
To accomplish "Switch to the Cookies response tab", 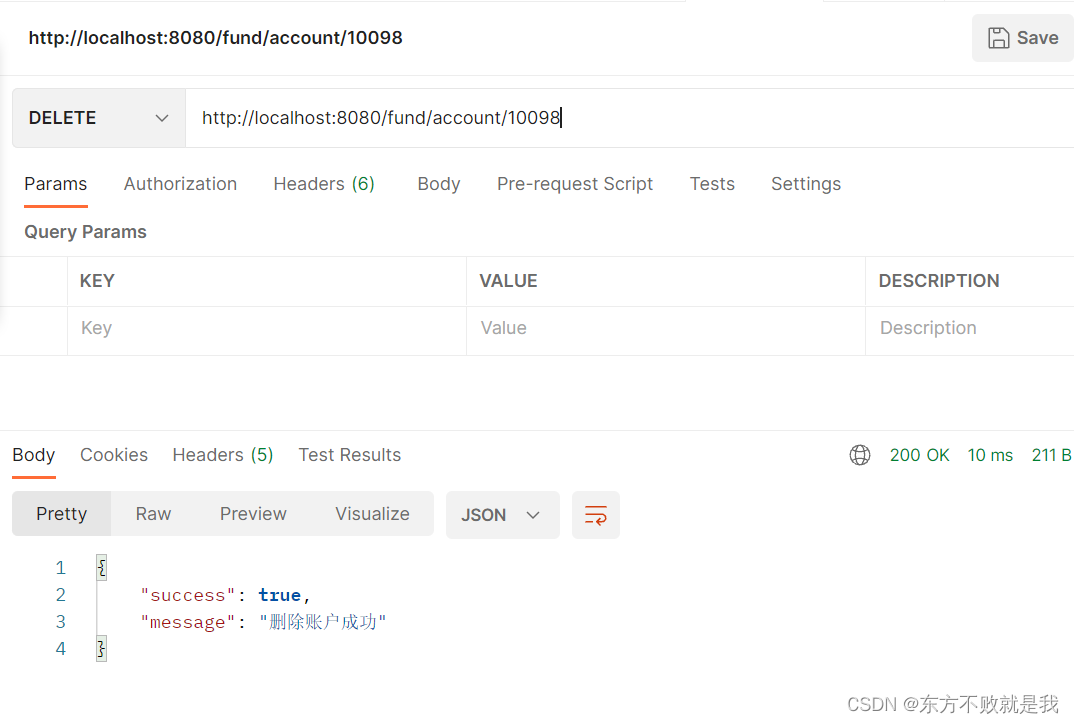I will coord(113,455).
